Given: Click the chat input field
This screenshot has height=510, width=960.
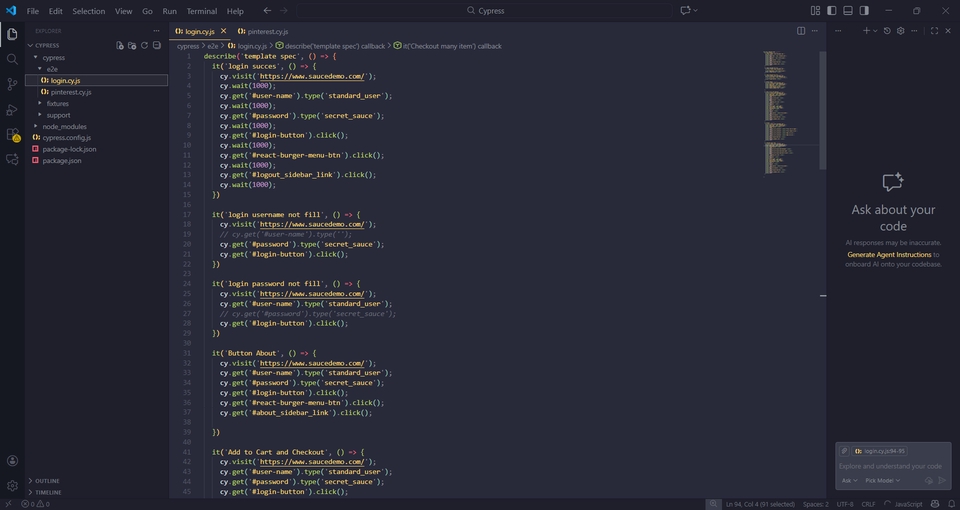Looking at the screenshot, I should click(x=892, y=466).
